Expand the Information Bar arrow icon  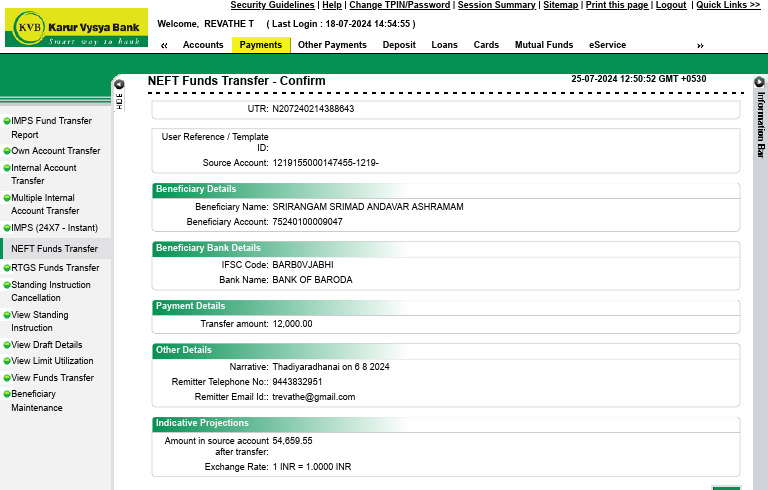760,82
